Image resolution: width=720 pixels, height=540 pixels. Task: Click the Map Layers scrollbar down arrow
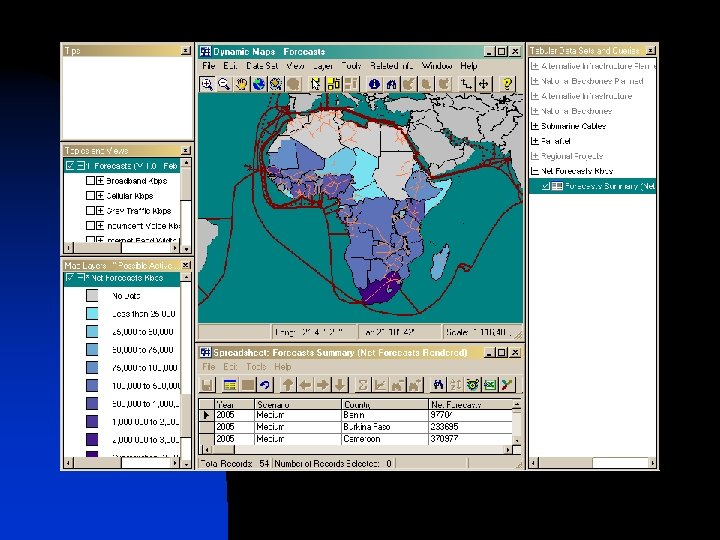click(186, 464)
